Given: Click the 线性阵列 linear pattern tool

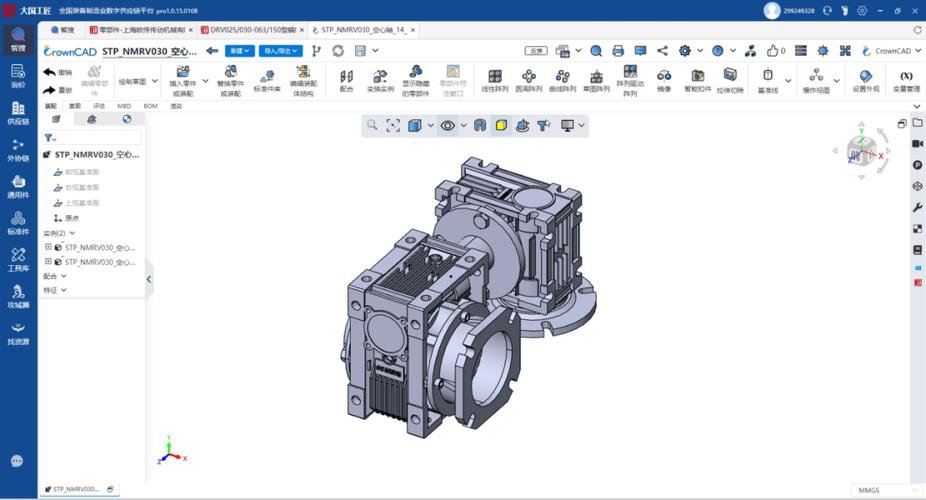Looking at the screenshot, I should coord(495,81).
